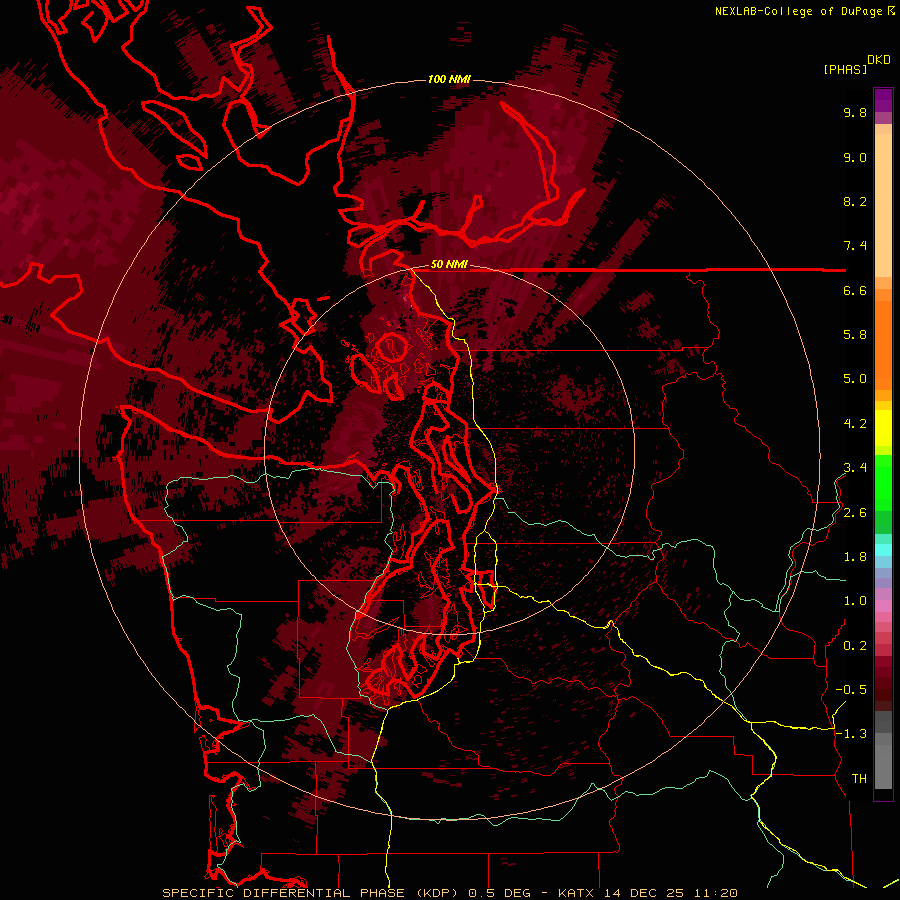Click the 0.2 legend value

point(855,646)
